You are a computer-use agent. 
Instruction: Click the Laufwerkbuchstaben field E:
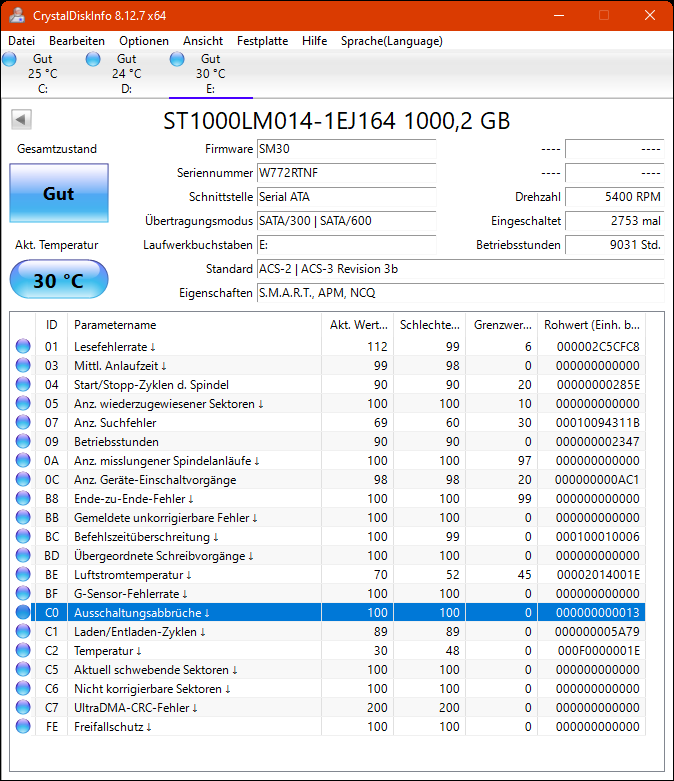347,245
